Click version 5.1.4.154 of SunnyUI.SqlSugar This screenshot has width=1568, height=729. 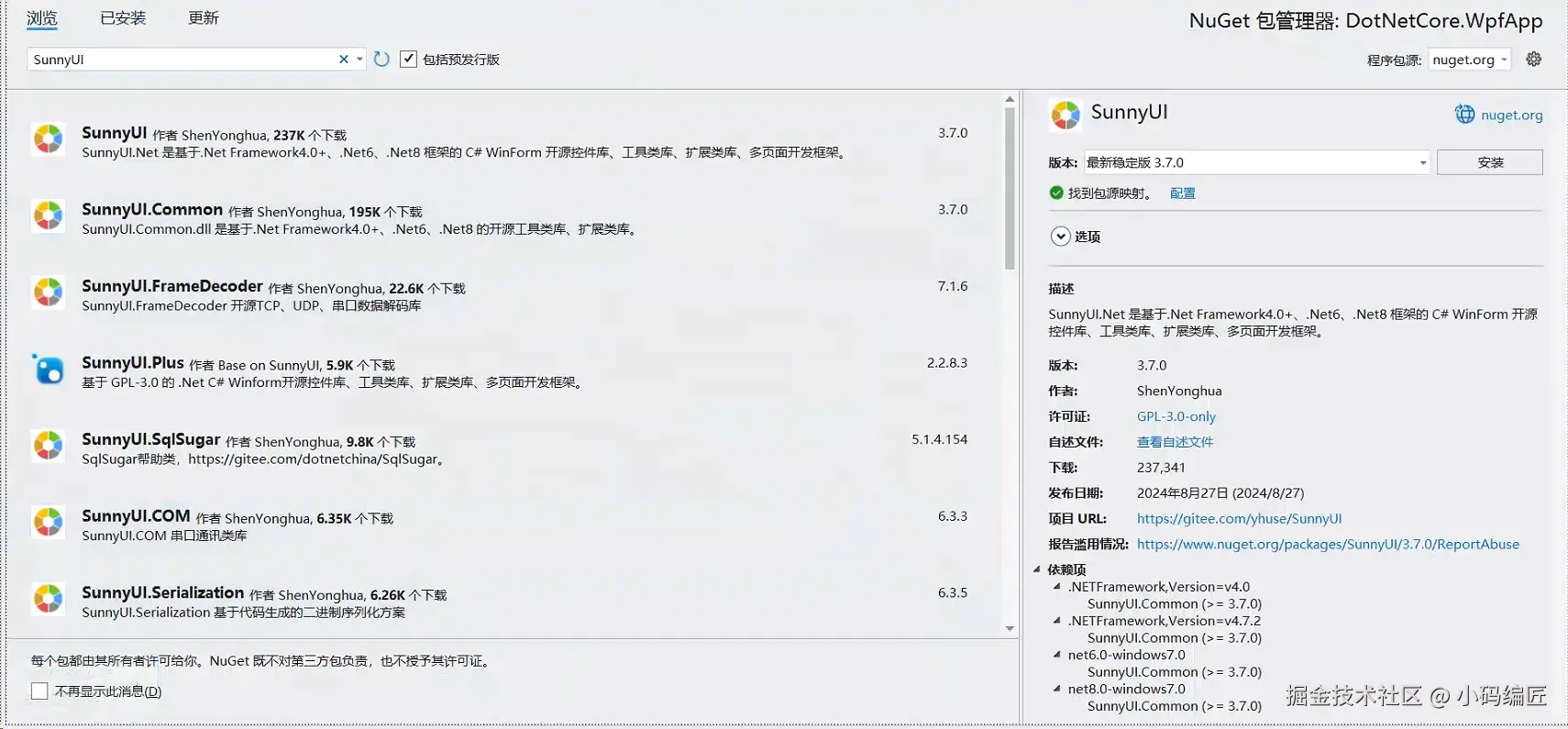[x=939, y=439]
